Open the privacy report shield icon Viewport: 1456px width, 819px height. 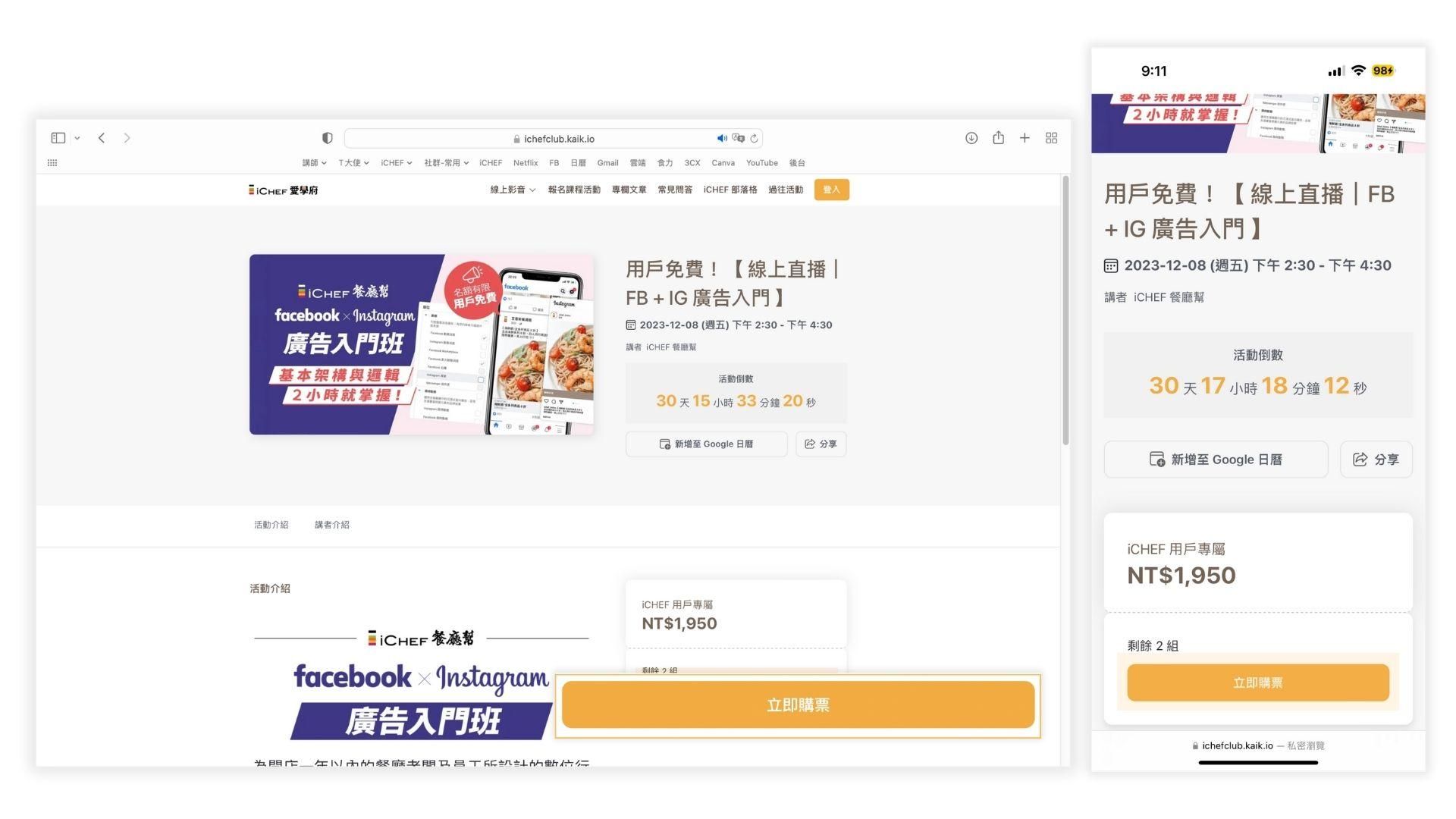coord(328,138)
